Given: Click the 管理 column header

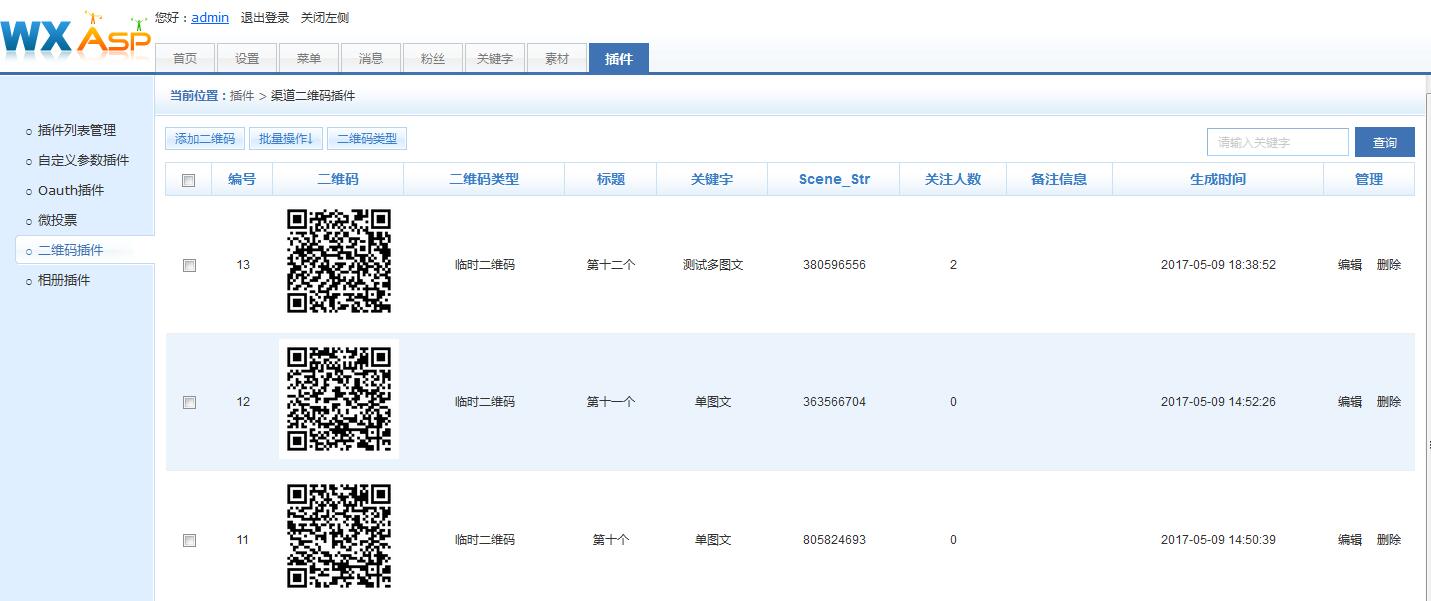Looking at the screenshot, I should pyautogui.click(x=1369, y=180).
